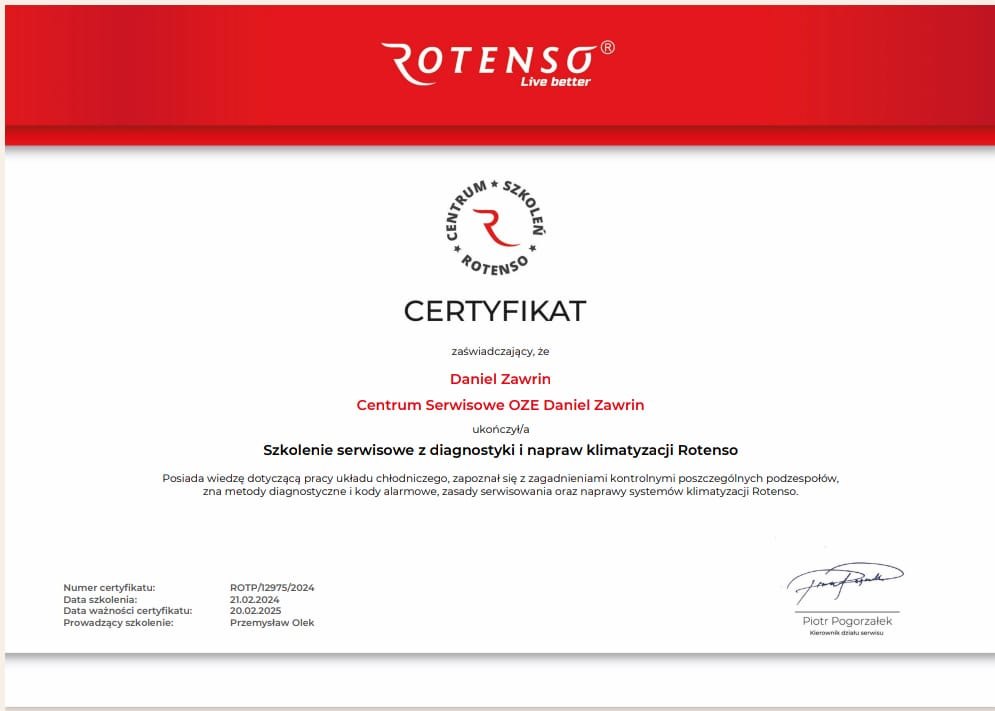Click the certificate number ROTP/12975/2024
Image resolution: width=995 pixels, height=711 pixels.
click(272, 588)
